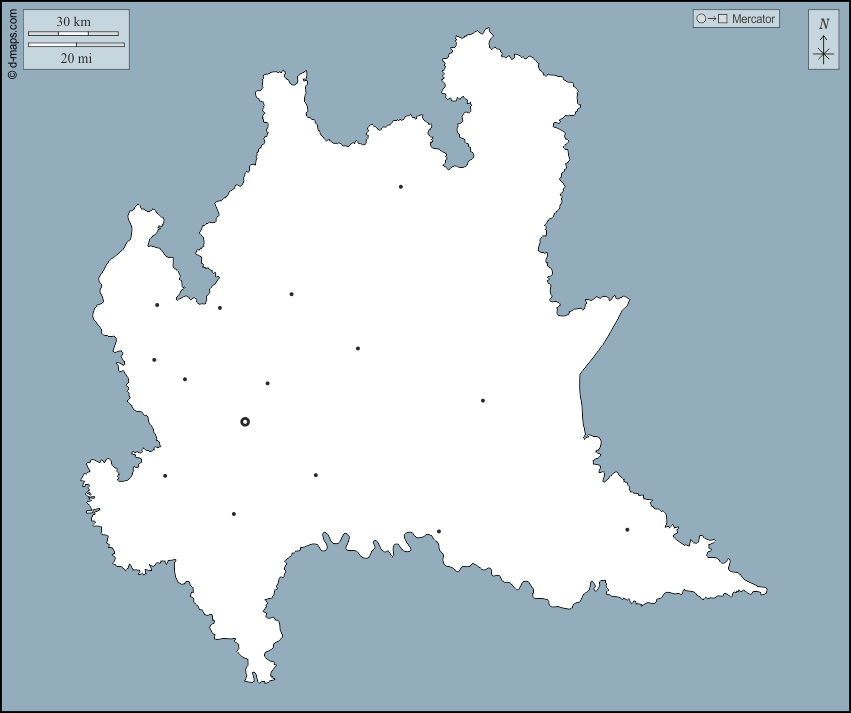Screen dimensions: 851x713
Task: Click the Brescia city dot in the east
Action: tap(483, 401)
